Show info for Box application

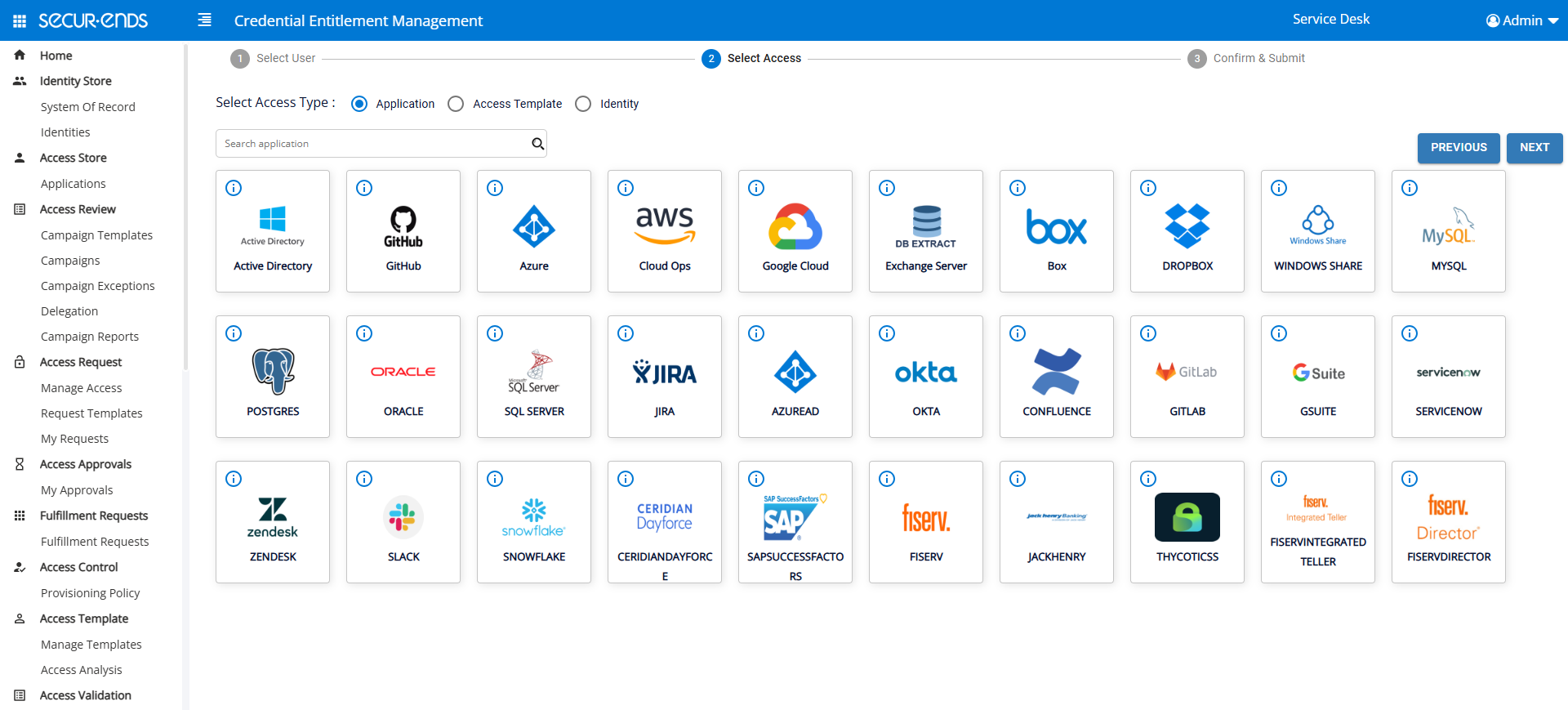1018,188
